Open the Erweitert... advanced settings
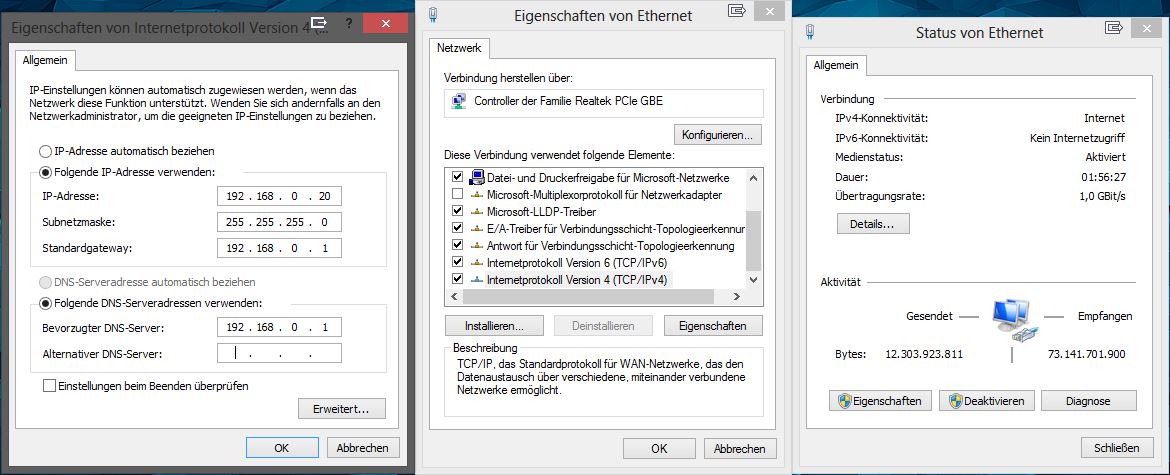This screenshot has height=475, width=1170. pos(342,409)
